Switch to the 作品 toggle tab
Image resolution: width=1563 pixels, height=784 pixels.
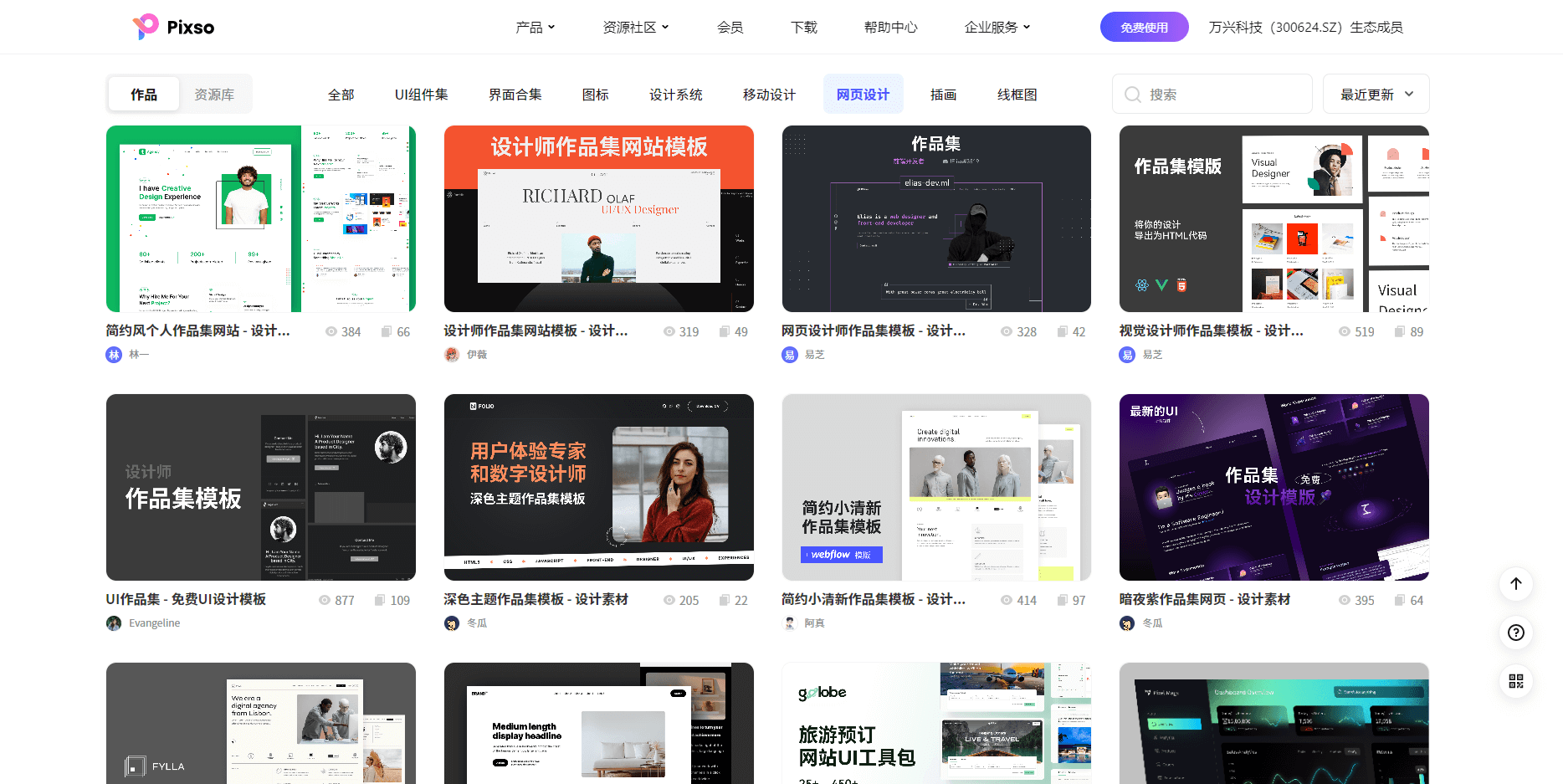coord(144,95)
